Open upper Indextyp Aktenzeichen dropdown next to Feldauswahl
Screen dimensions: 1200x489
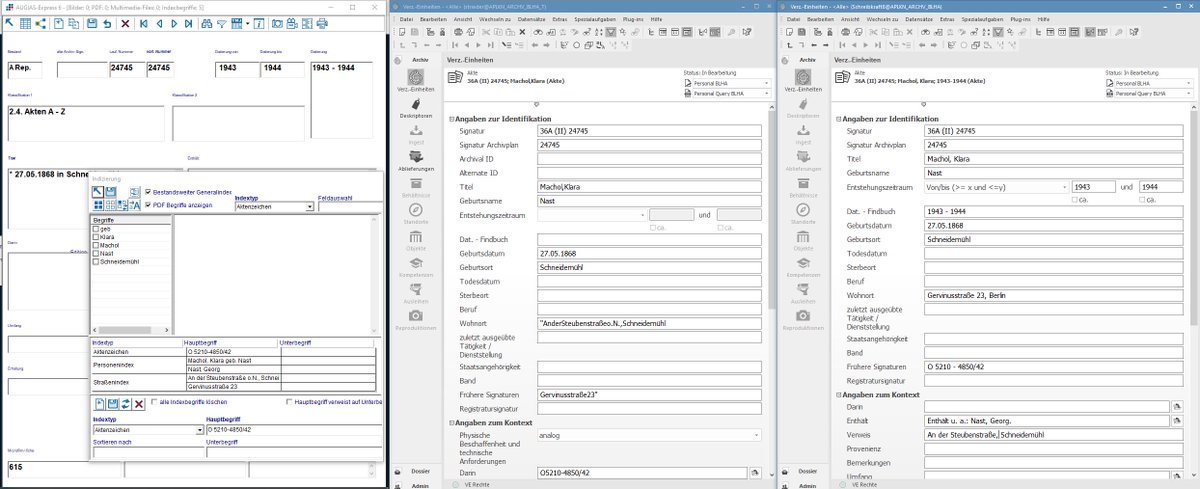[309, 207]
